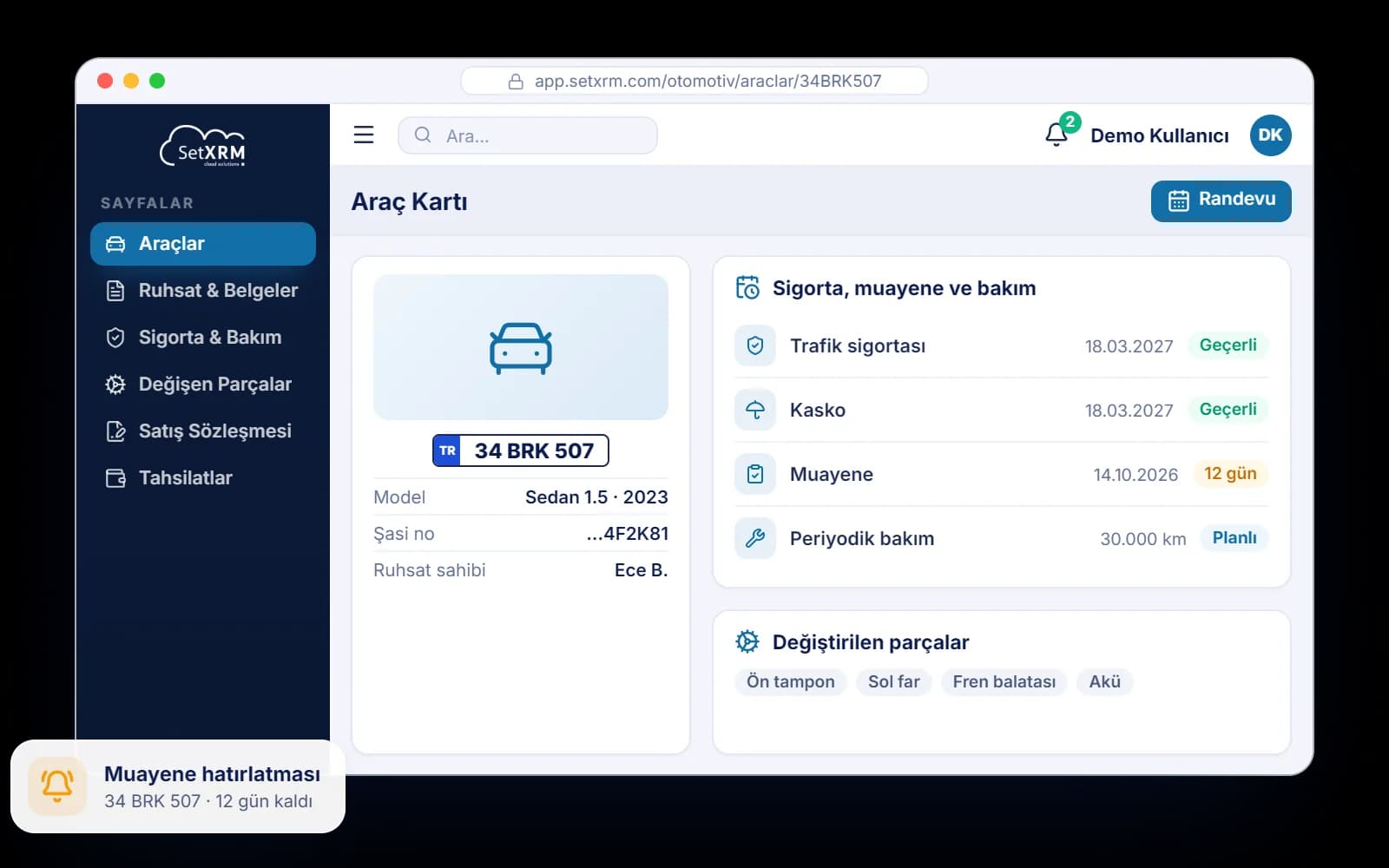Click the gear icon beside Değiştirilen parçalar
Viewport: 1389px width, 868px height.
(747, 641)
